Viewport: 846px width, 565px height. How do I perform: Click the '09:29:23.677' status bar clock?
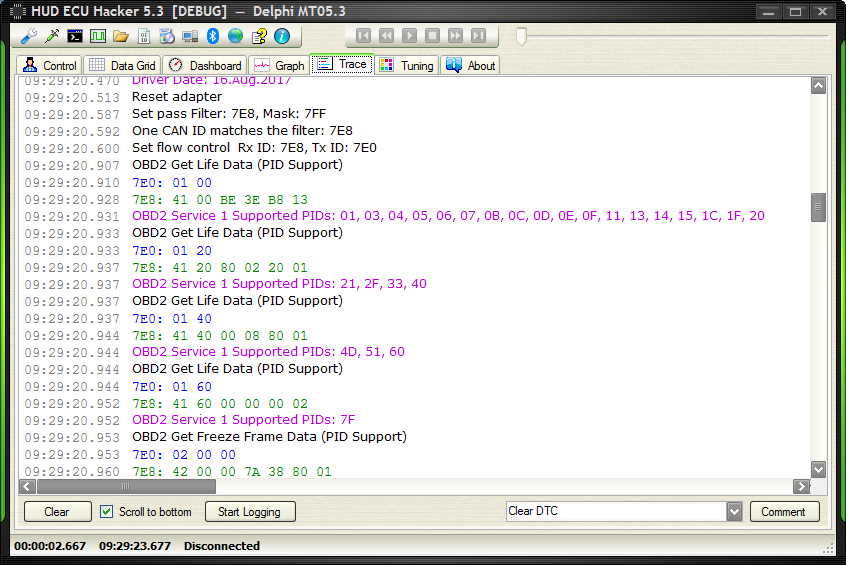coord(135,546)
